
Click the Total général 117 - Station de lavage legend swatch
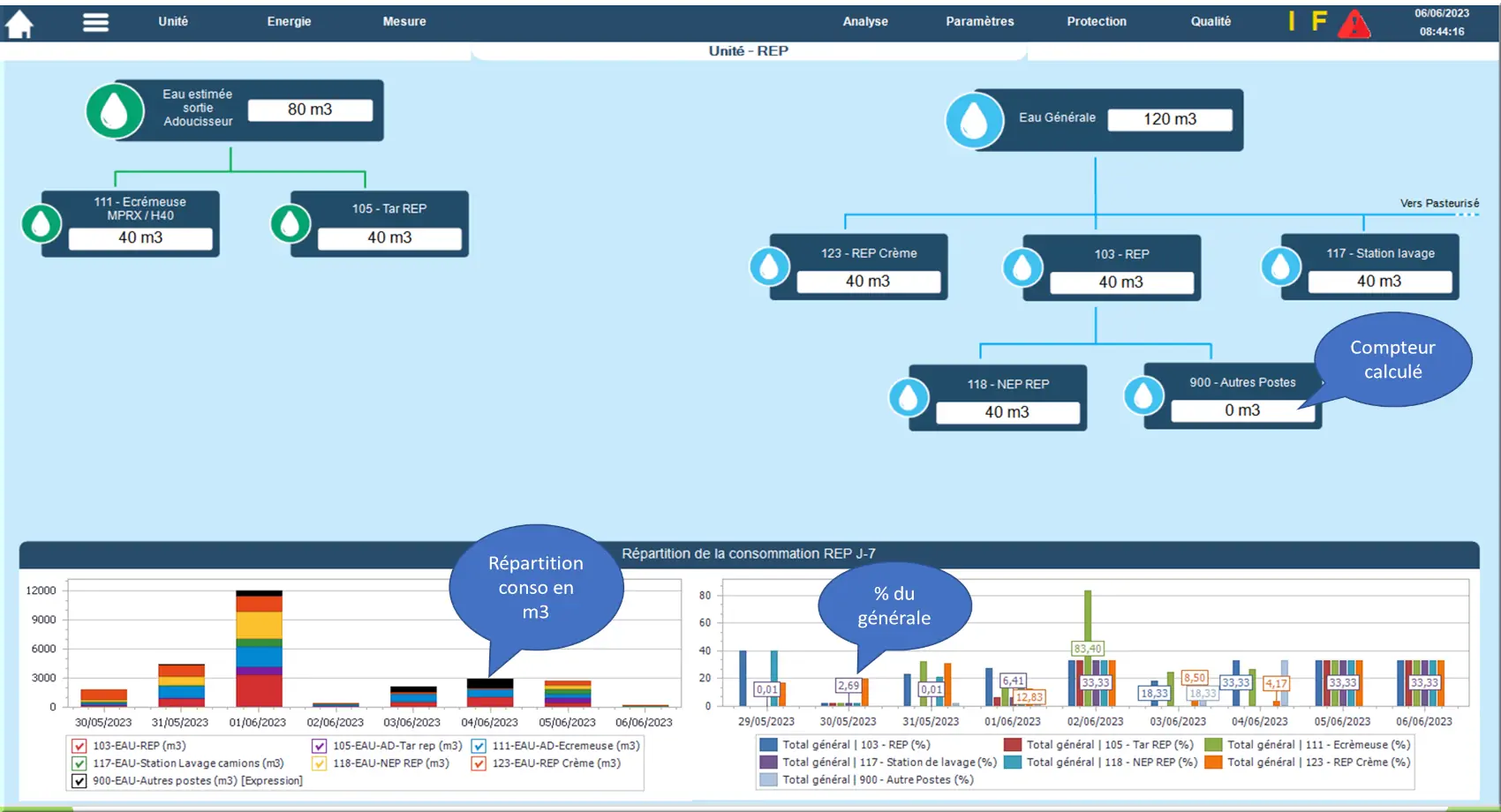pos(768,763)
